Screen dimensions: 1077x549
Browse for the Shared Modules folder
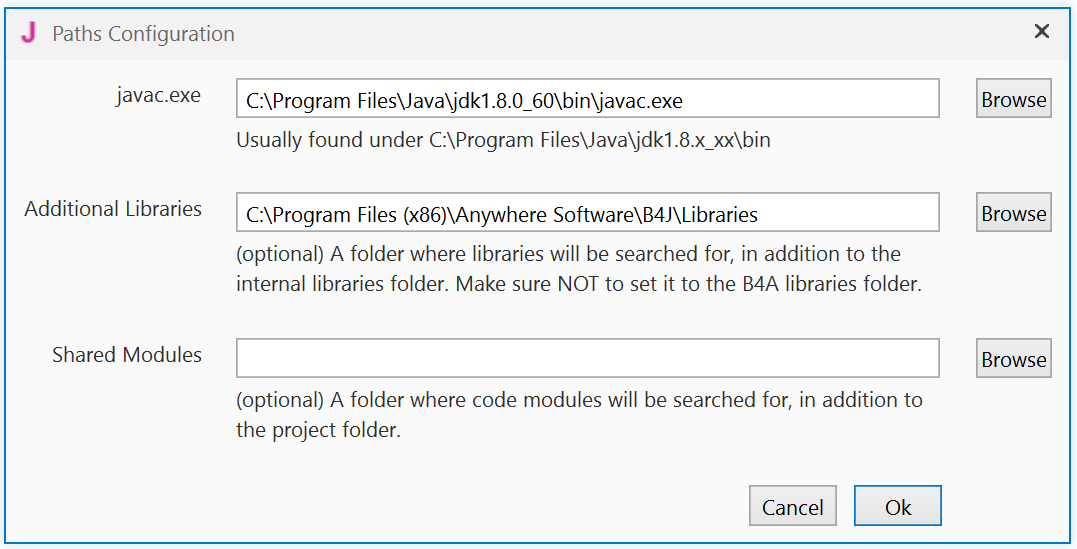(1013, 359)
